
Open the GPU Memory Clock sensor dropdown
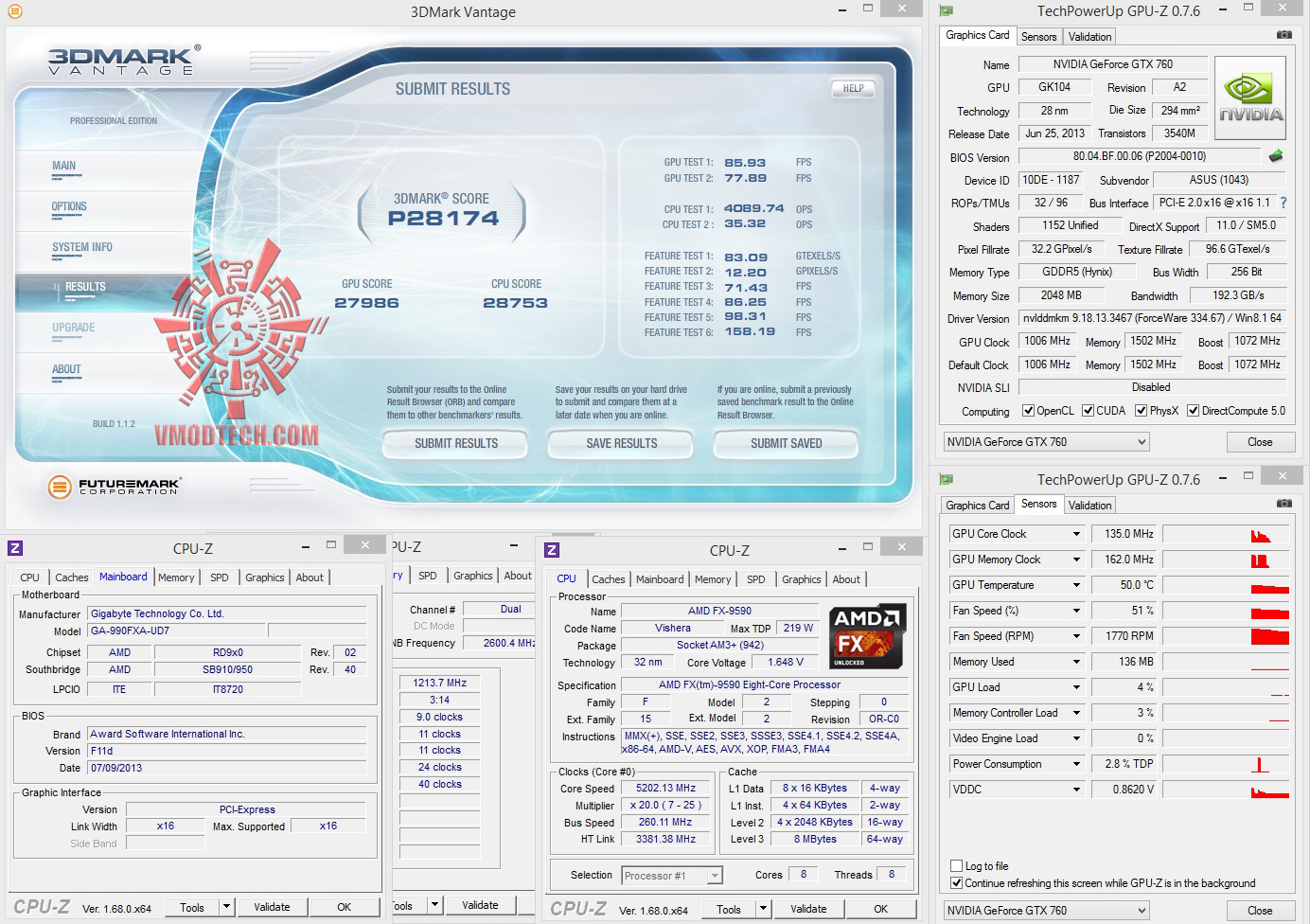[x=1076, y=560]
